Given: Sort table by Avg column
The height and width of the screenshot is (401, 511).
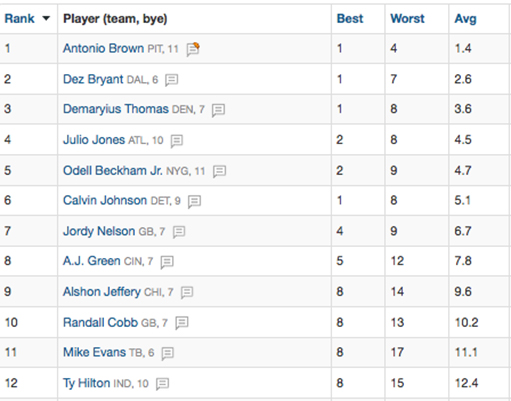Looking at the screenshot, I should coord(465,19).
